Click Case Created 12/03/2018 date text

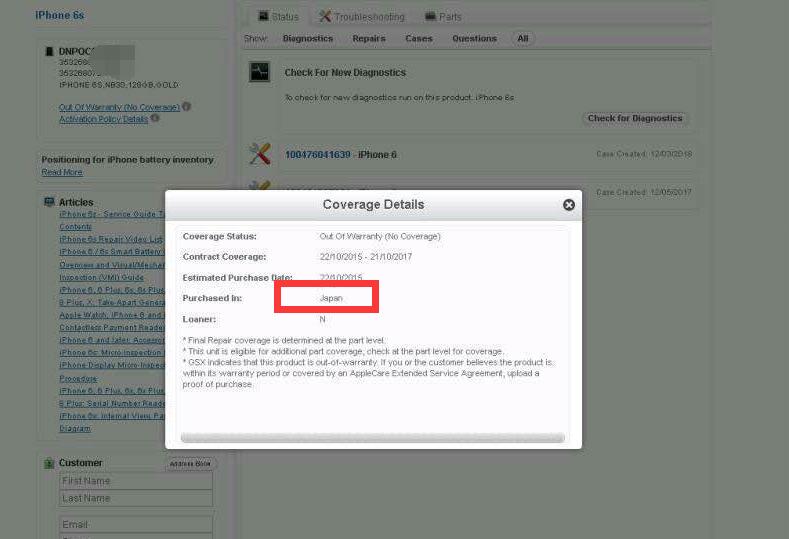(x=644, y=154)
